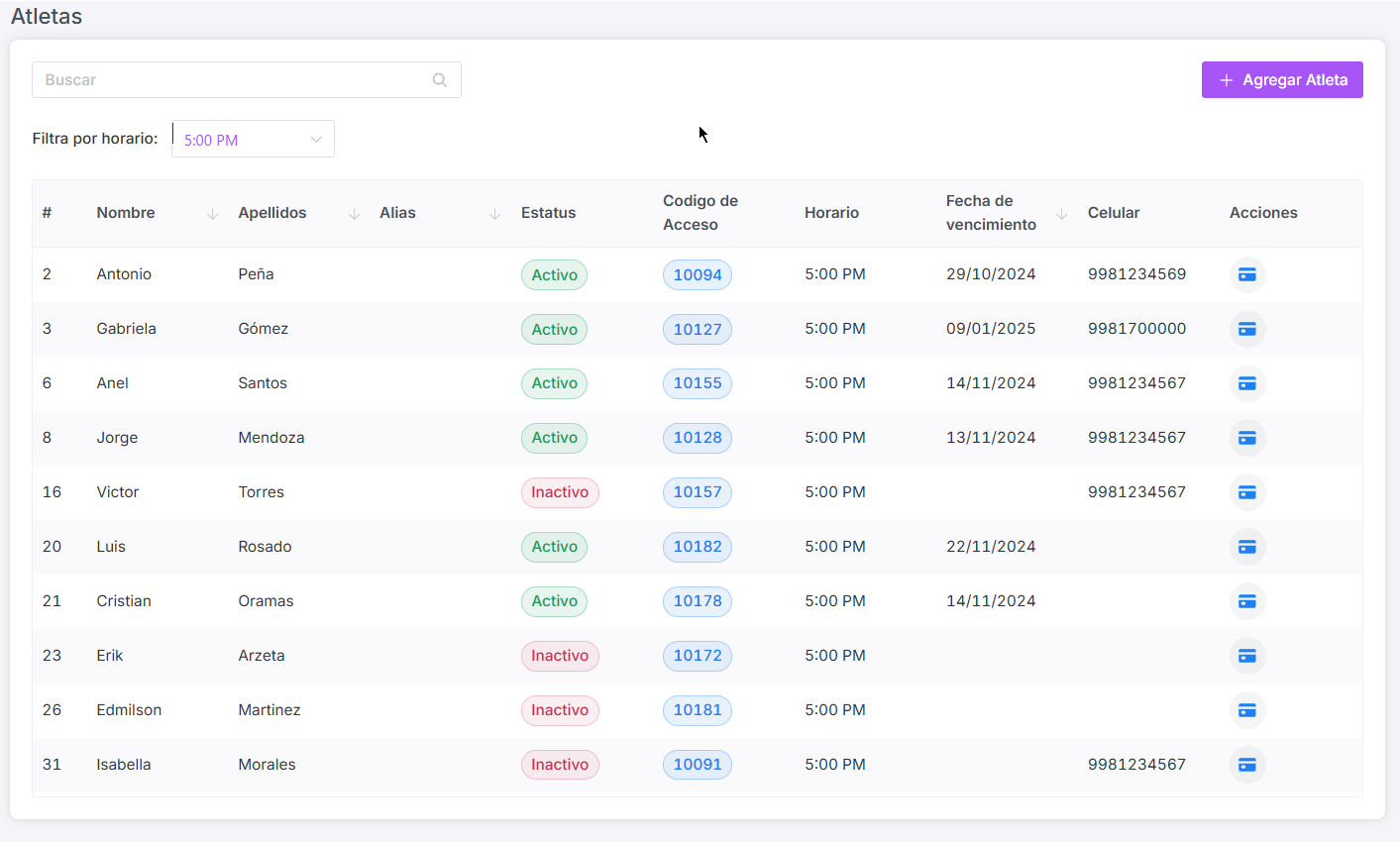Screen dimensions: 1400x842
Task: Click the Agregar Atleta button
Action: [x=1281, y=80]
